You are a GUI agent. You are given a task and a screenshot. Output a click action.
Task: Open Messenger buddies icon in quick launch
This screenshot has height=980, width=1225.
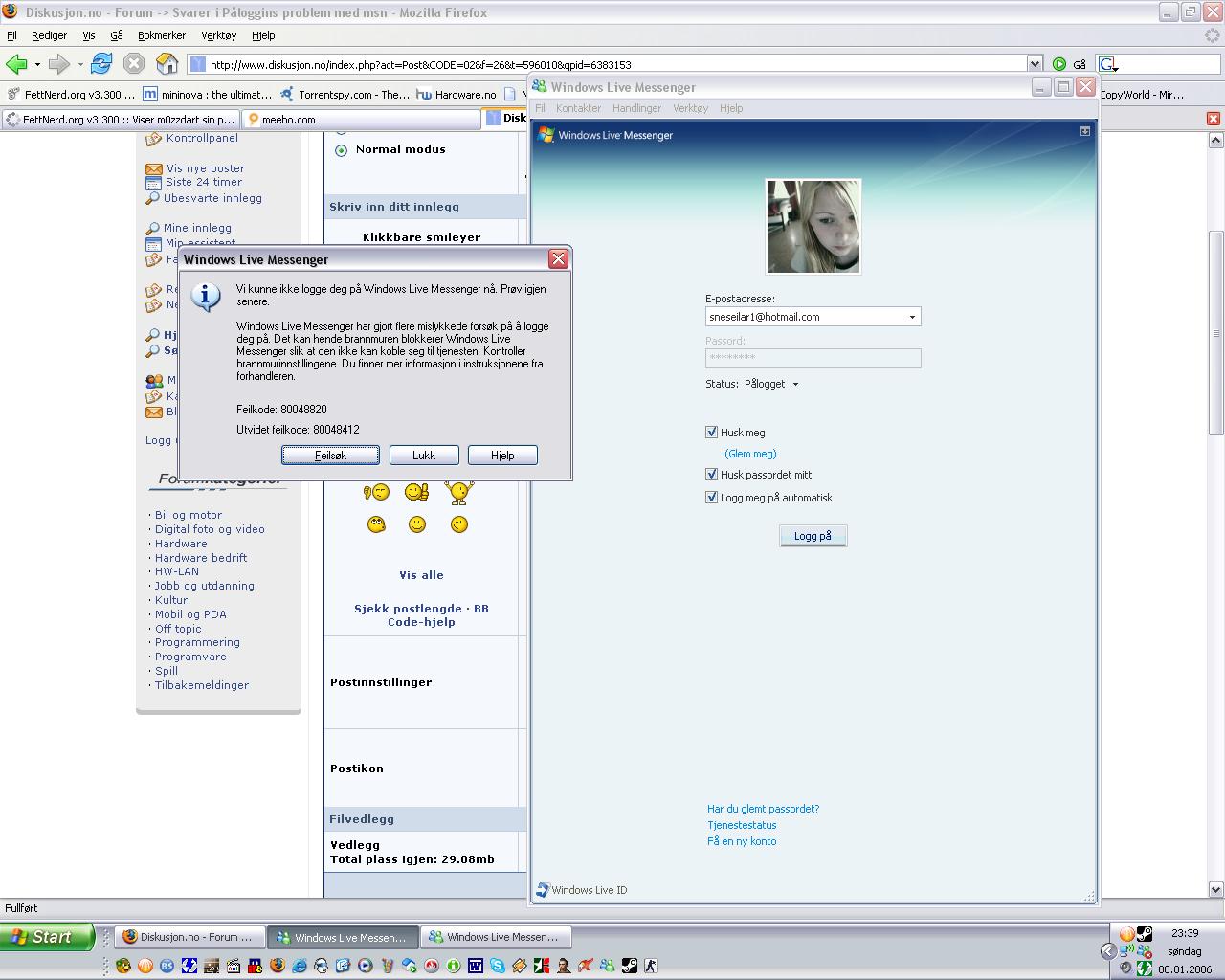(x=607, y=966)
